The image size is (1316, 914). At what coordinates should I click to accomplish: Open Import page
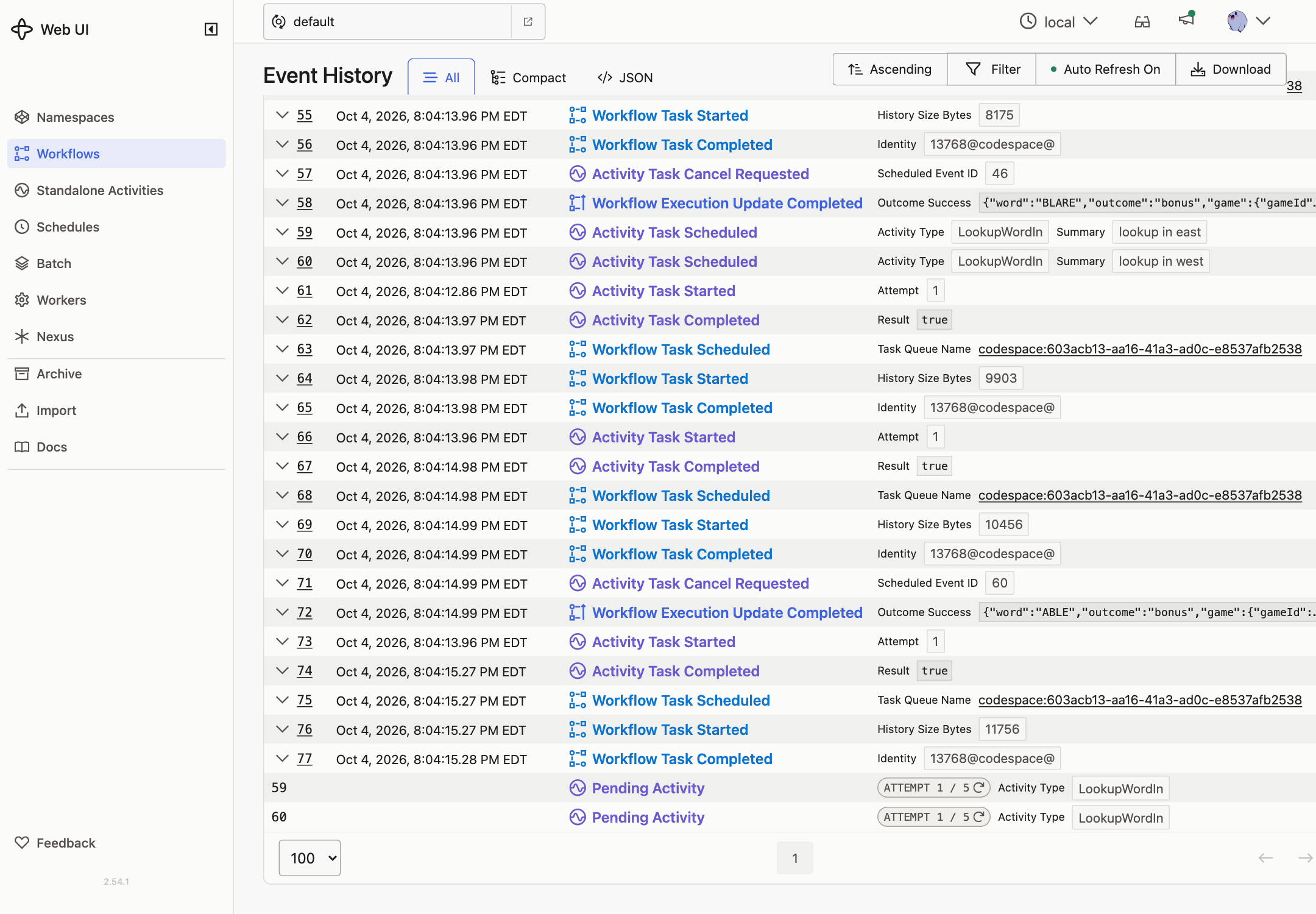pos(116,410)
